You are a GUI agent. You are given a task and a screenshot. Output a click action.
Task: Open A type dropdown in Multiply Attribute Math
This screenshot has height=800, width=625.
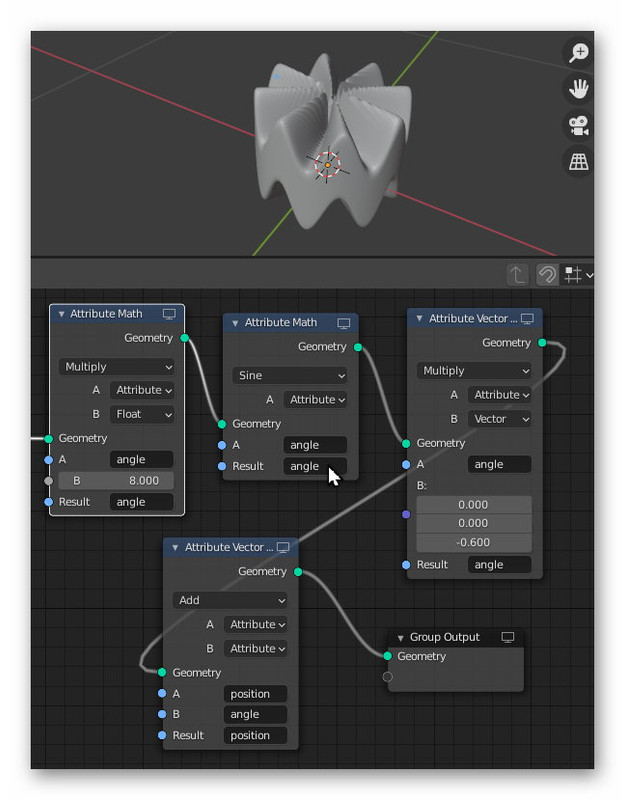[x=142, y=390]
